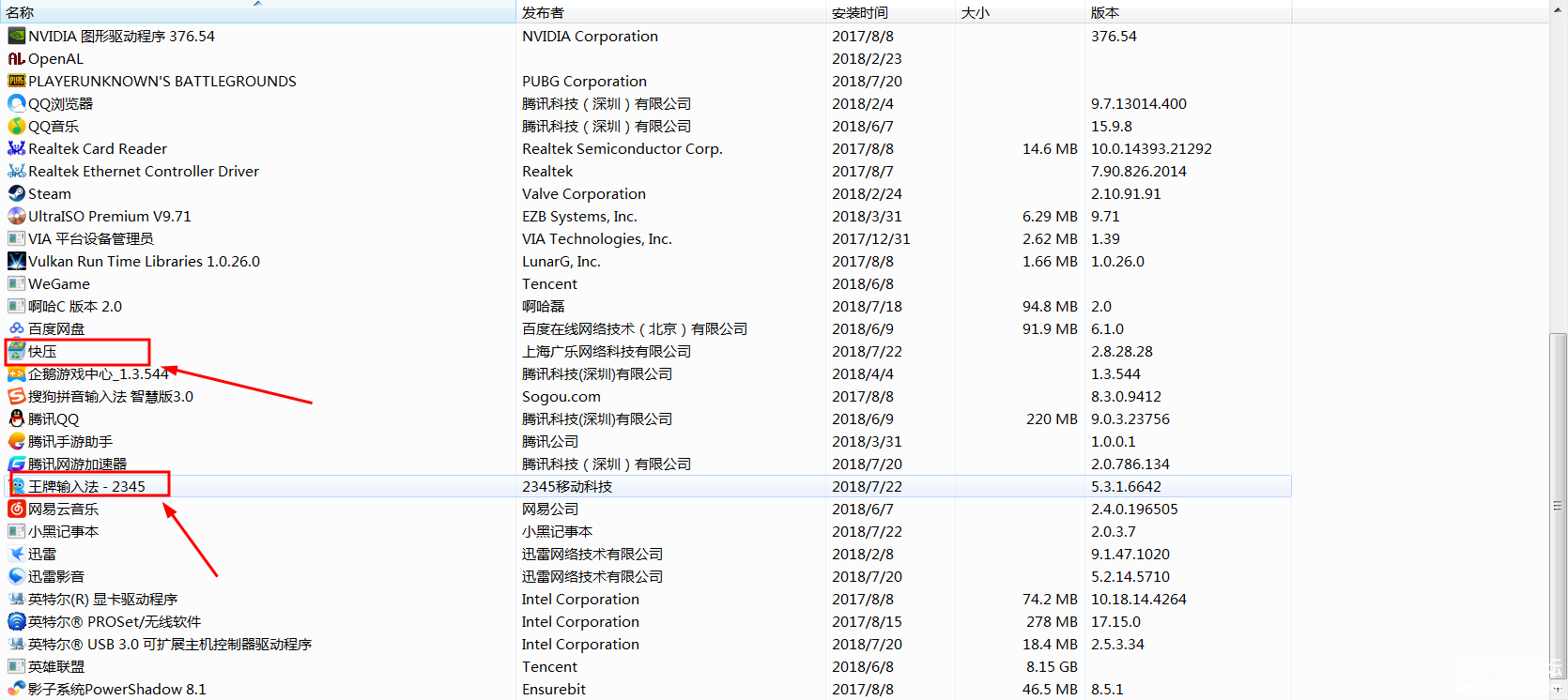The image size is (1568, 700).
Task: Click publisher EZB Systems, Inc.
Action: 579,216
